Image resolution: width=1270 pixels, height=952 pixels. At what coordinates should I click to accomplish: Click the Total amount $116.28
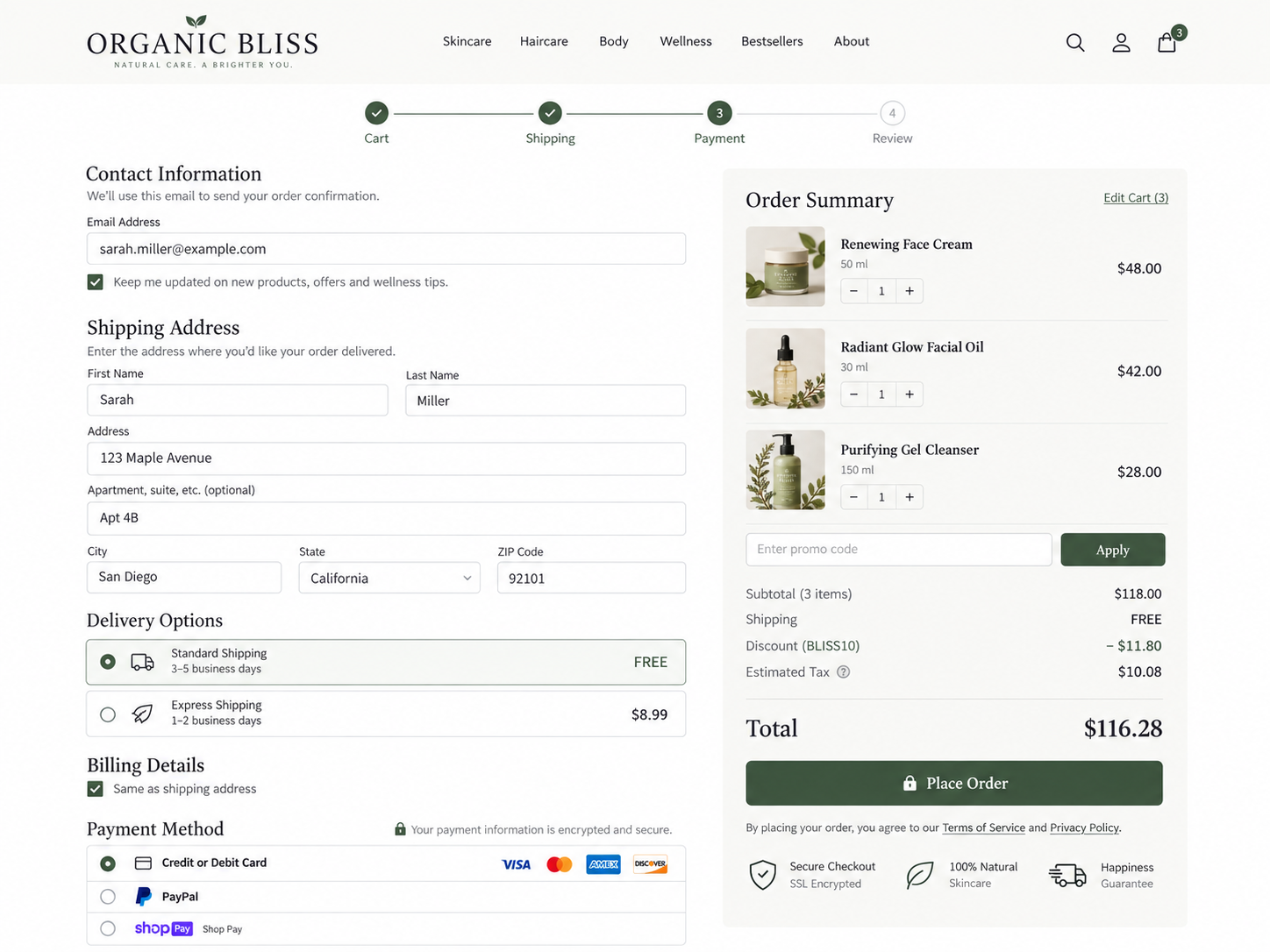click(x=1123, y=728)
